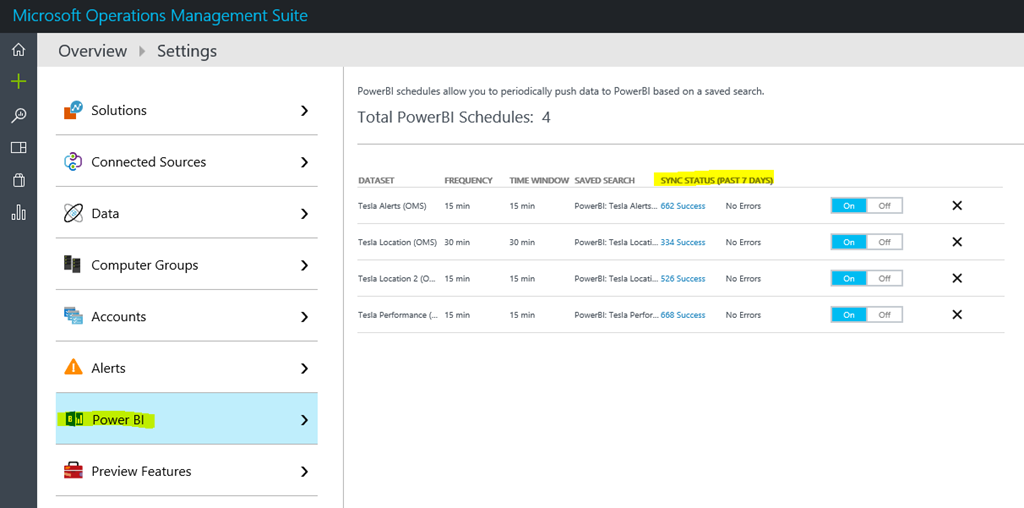Click the bar chart icon in sidebar
1024x508 pixels.
click(18, 212)
